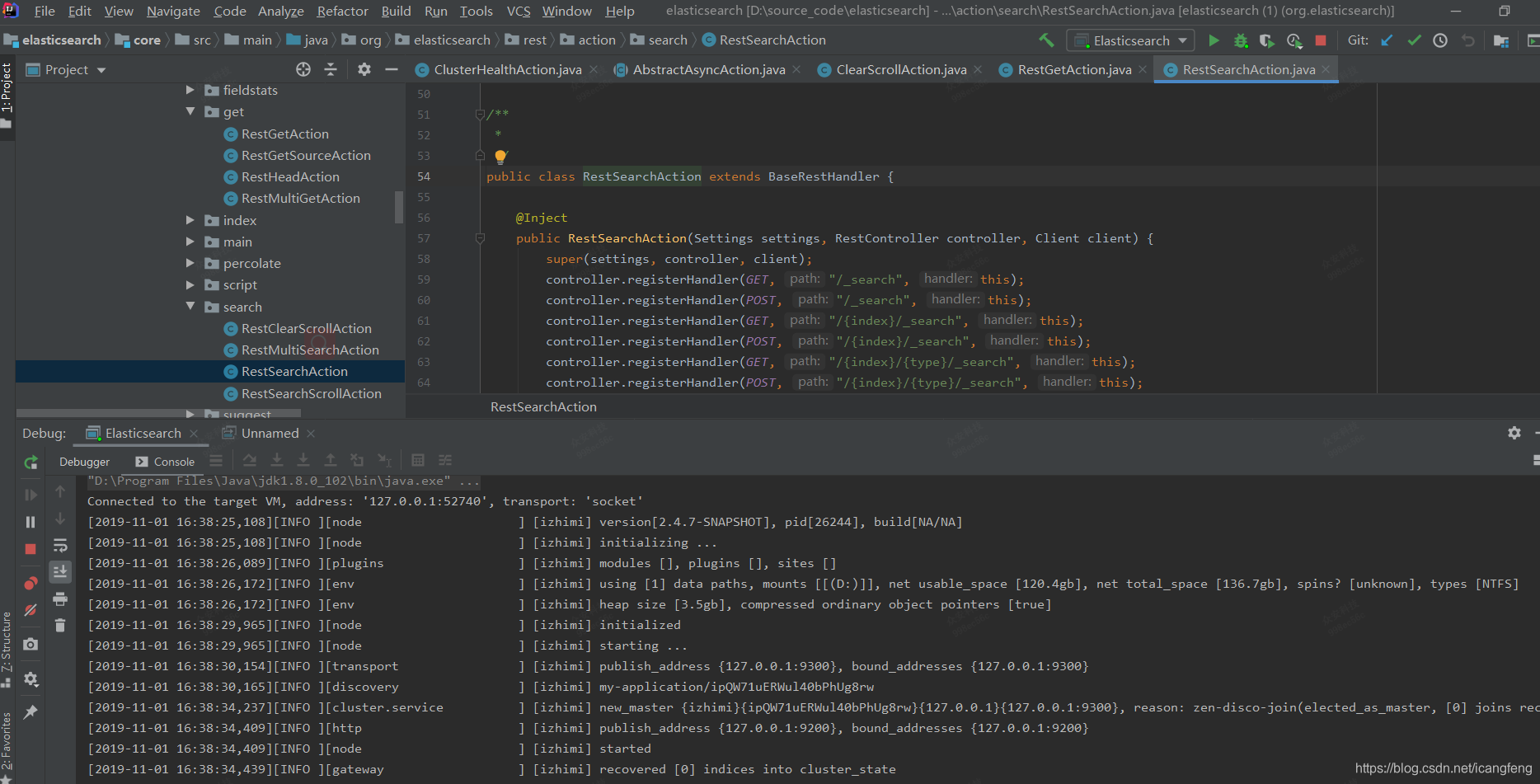Click the project tree vertical scrollbar
Image resolution: width=1540 pixels, height=784 pixels.
pos(399,207)
